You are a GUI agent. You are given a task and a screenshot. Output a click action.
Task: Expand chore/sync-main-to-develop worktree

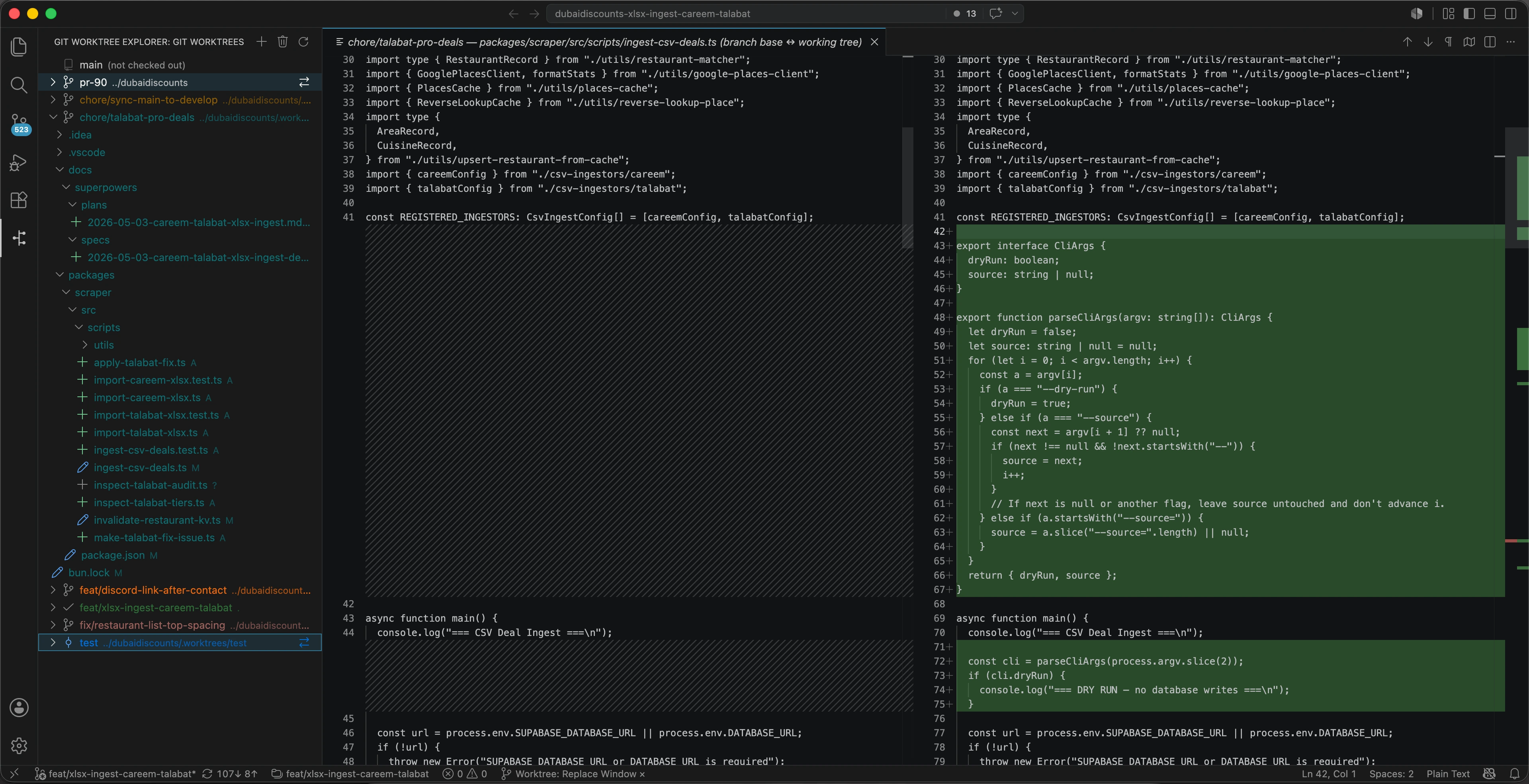[53, 99]
